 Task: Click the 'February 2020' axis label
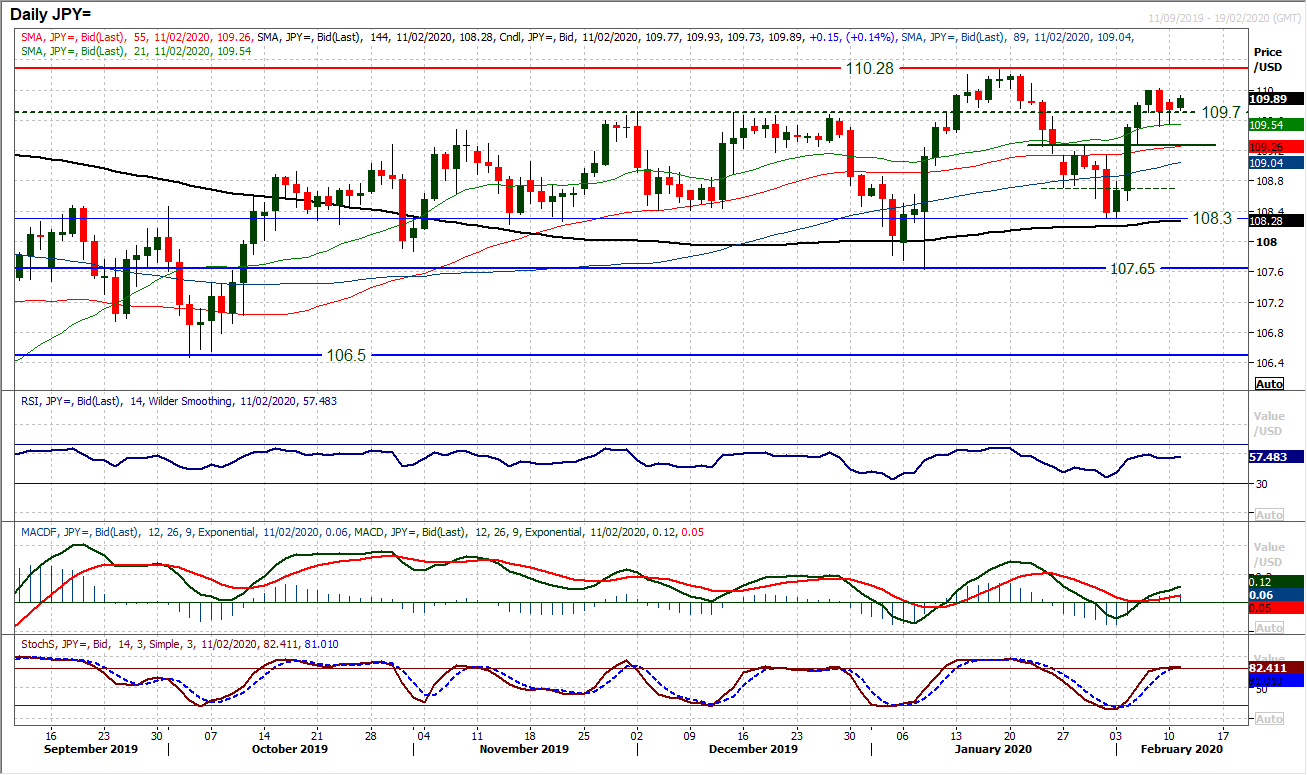click(1180, 749)
